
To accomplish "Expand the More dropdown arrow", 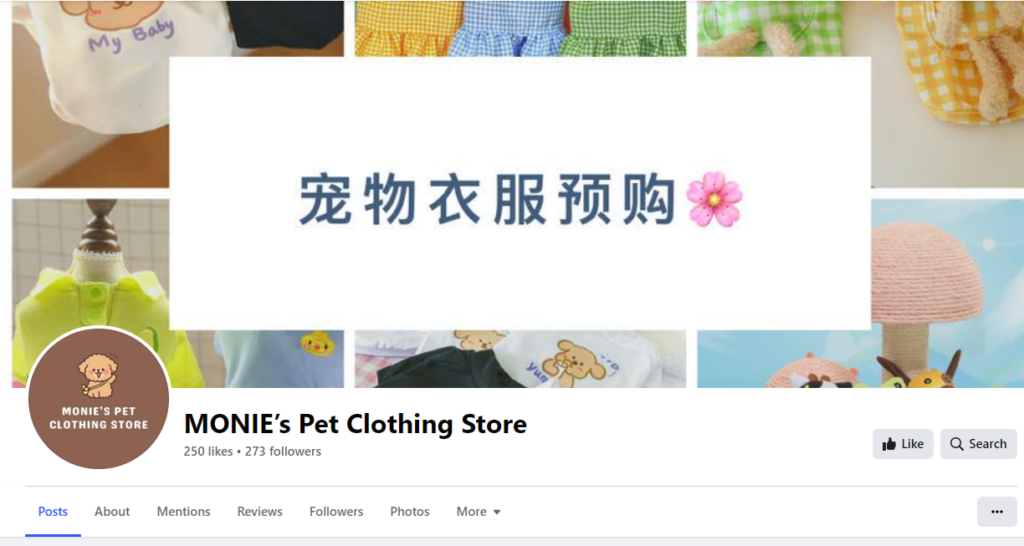I will pos(497,512).
